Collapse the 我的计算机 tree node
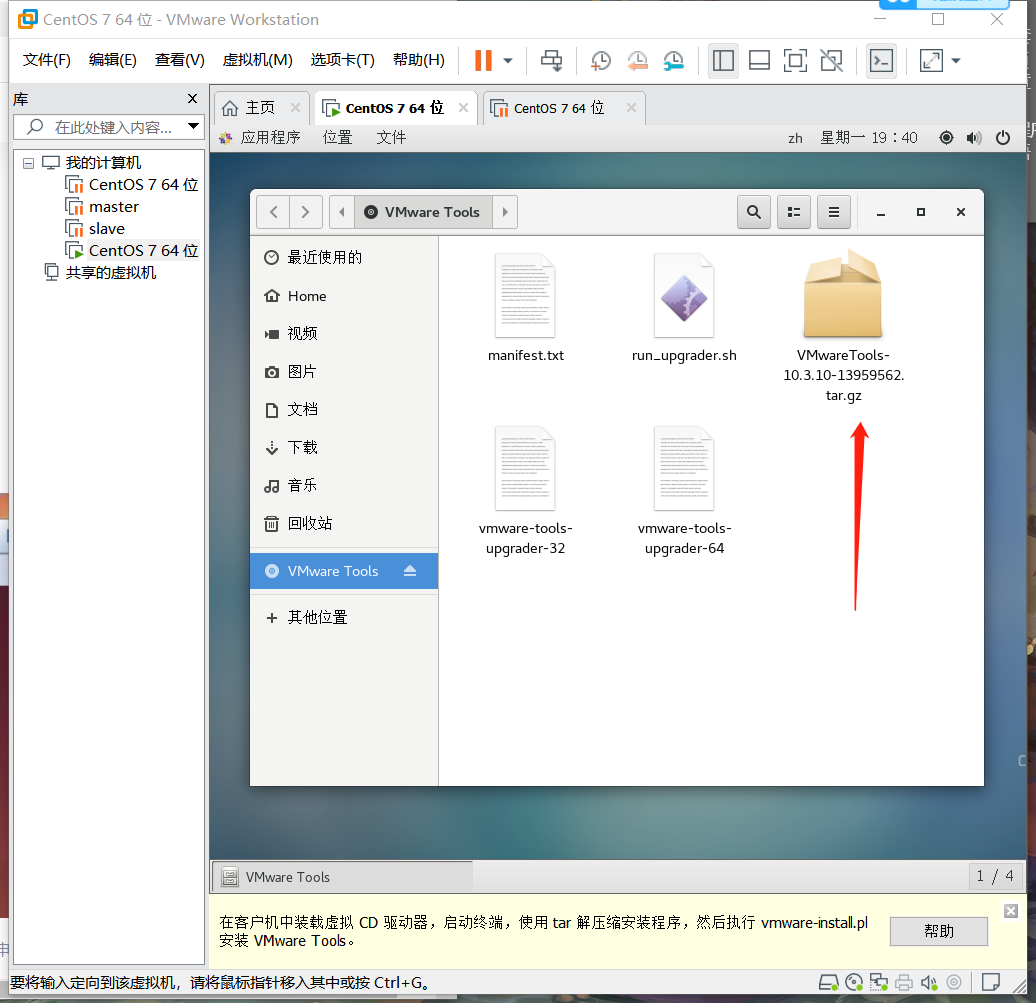This screenshot has height=1003, width=1036. pos(28,163)
